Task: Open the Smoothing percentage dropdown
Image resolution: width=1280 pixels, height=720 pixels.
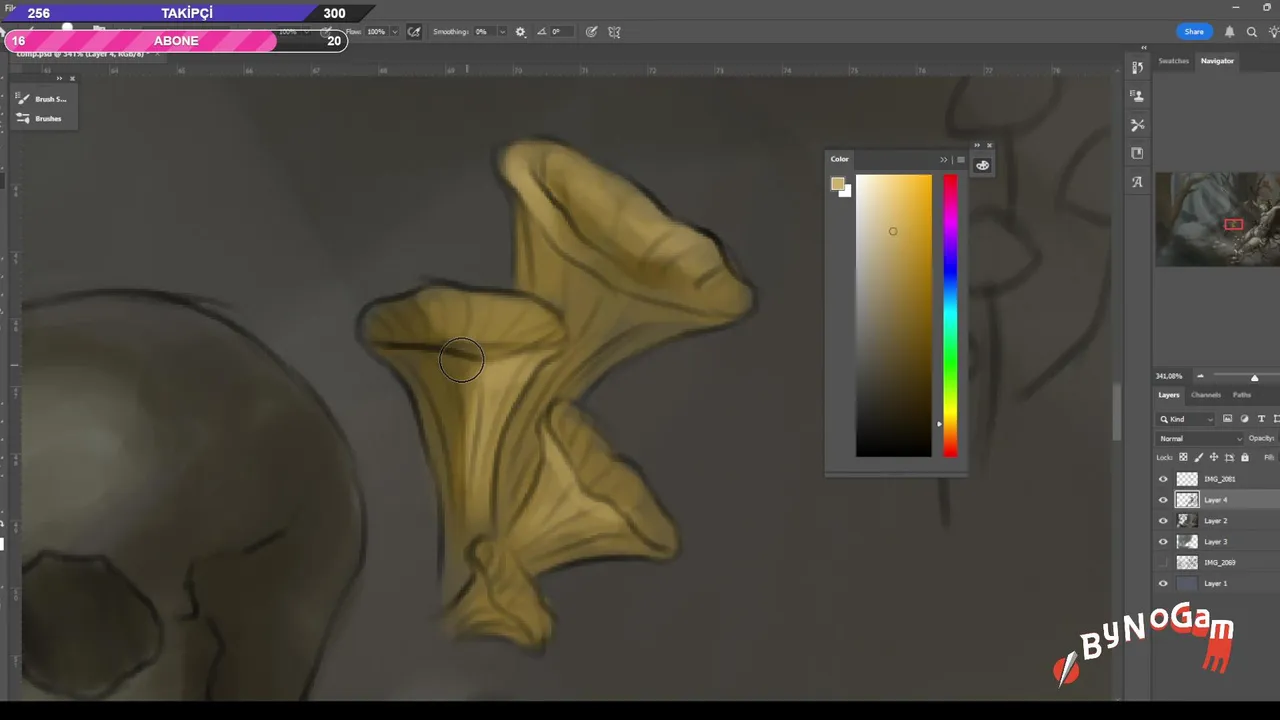Action: (502, 32)
